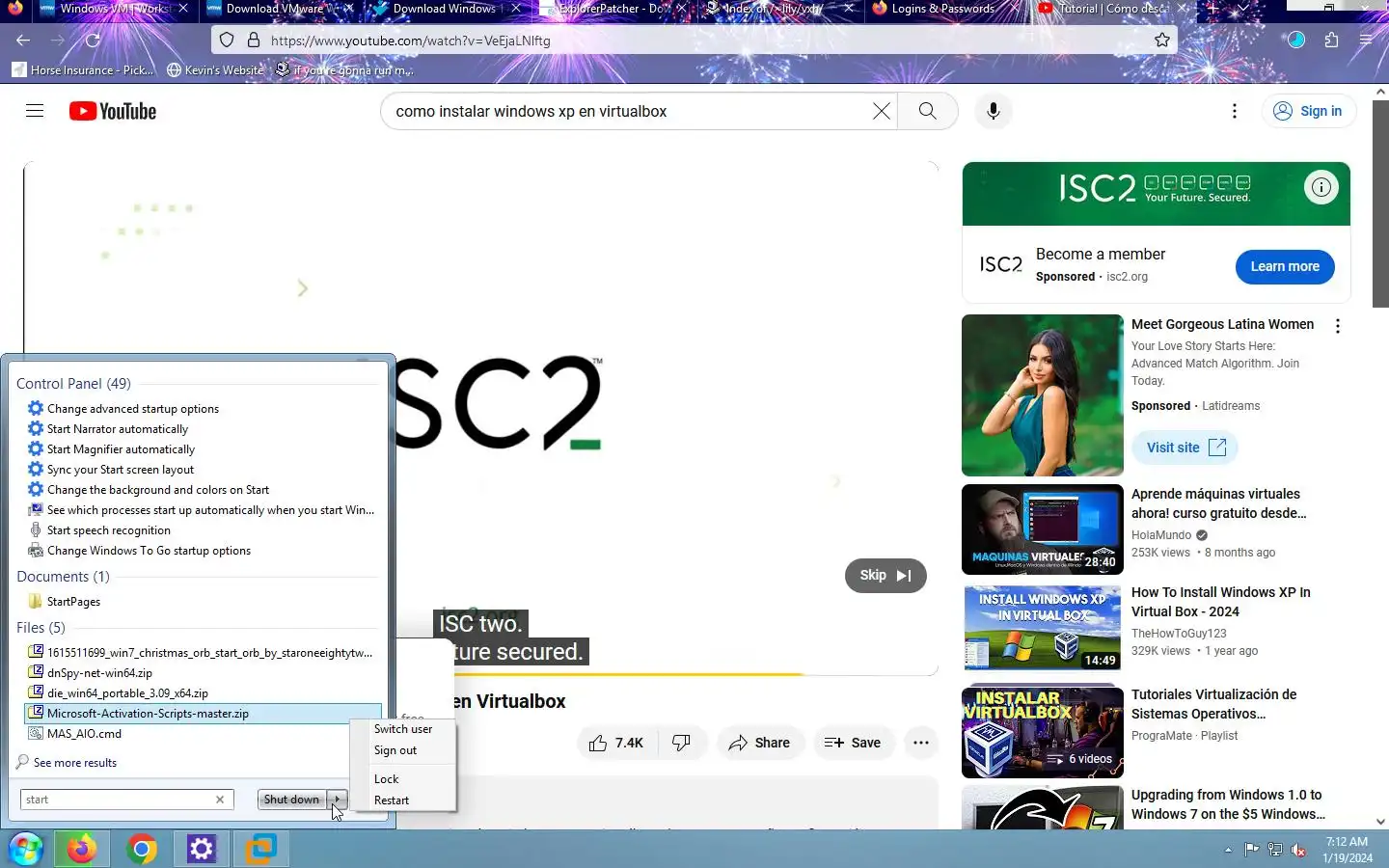Viewport: 1389px width, 868px height.
Task: Click the Shut down button
Action: click(x=291, y=800)
